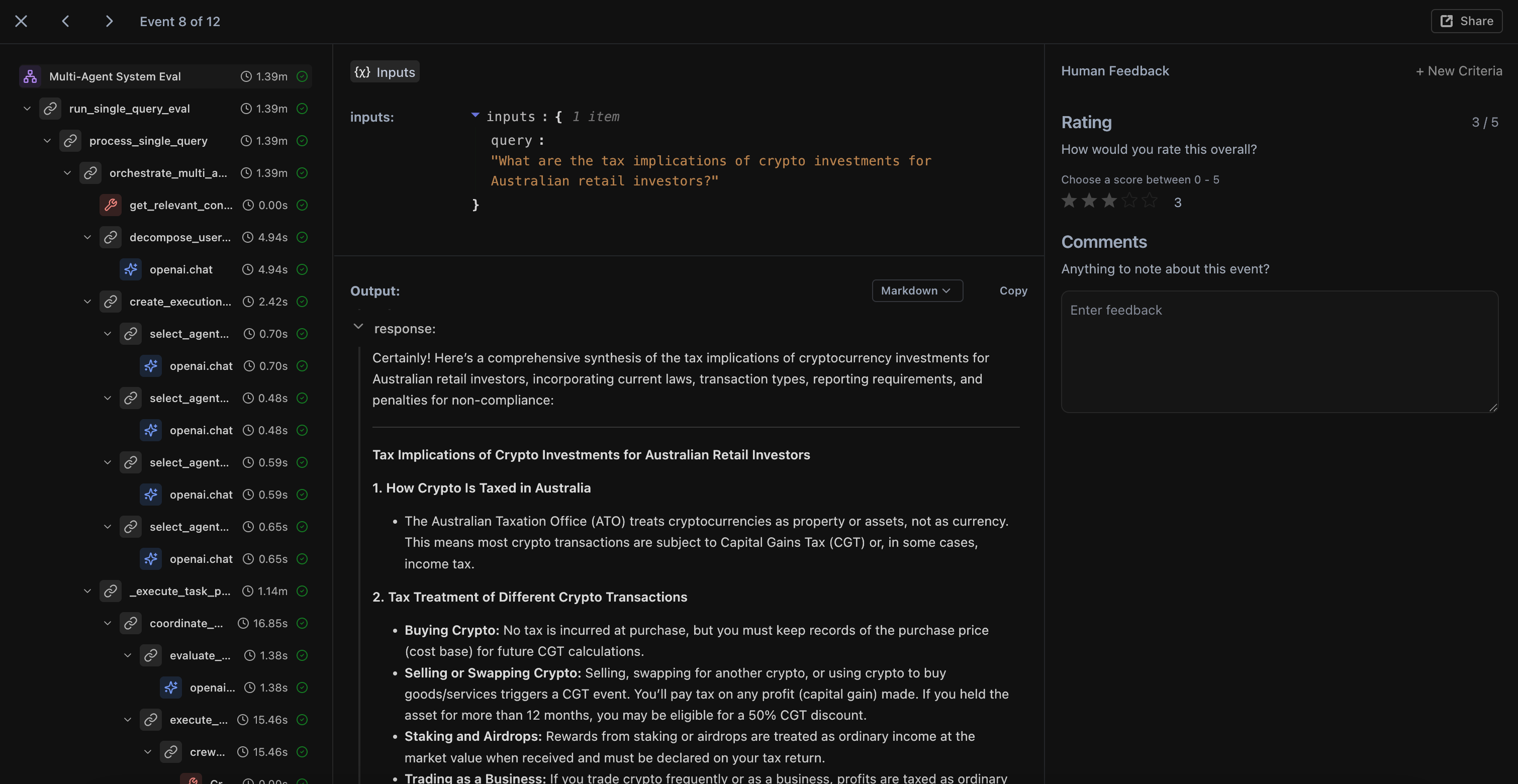The width and height of the screenshot is (1518, 784).
Task: Click the Multi-Agent System Eval session icon
Action: click(30, 76)
